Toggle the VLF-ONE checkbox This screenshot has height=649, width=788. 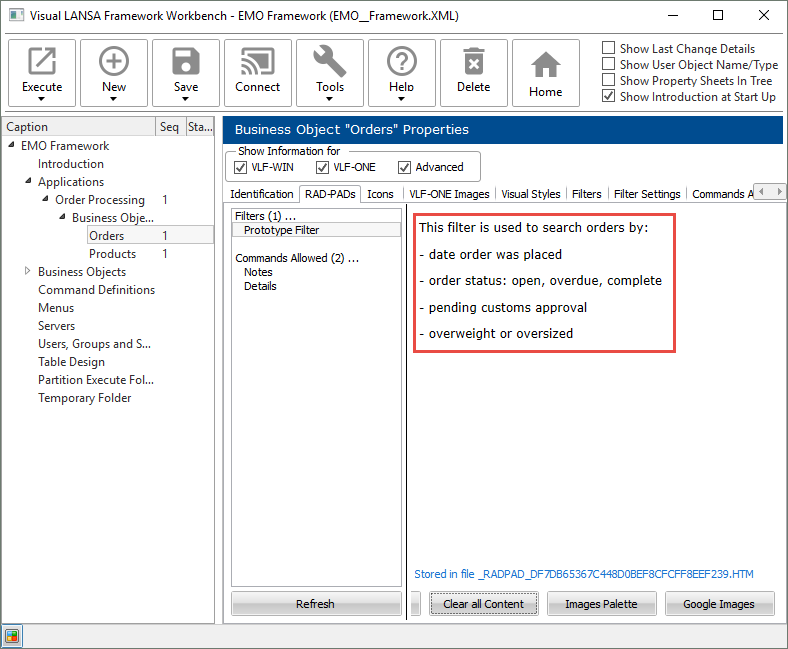322,167
